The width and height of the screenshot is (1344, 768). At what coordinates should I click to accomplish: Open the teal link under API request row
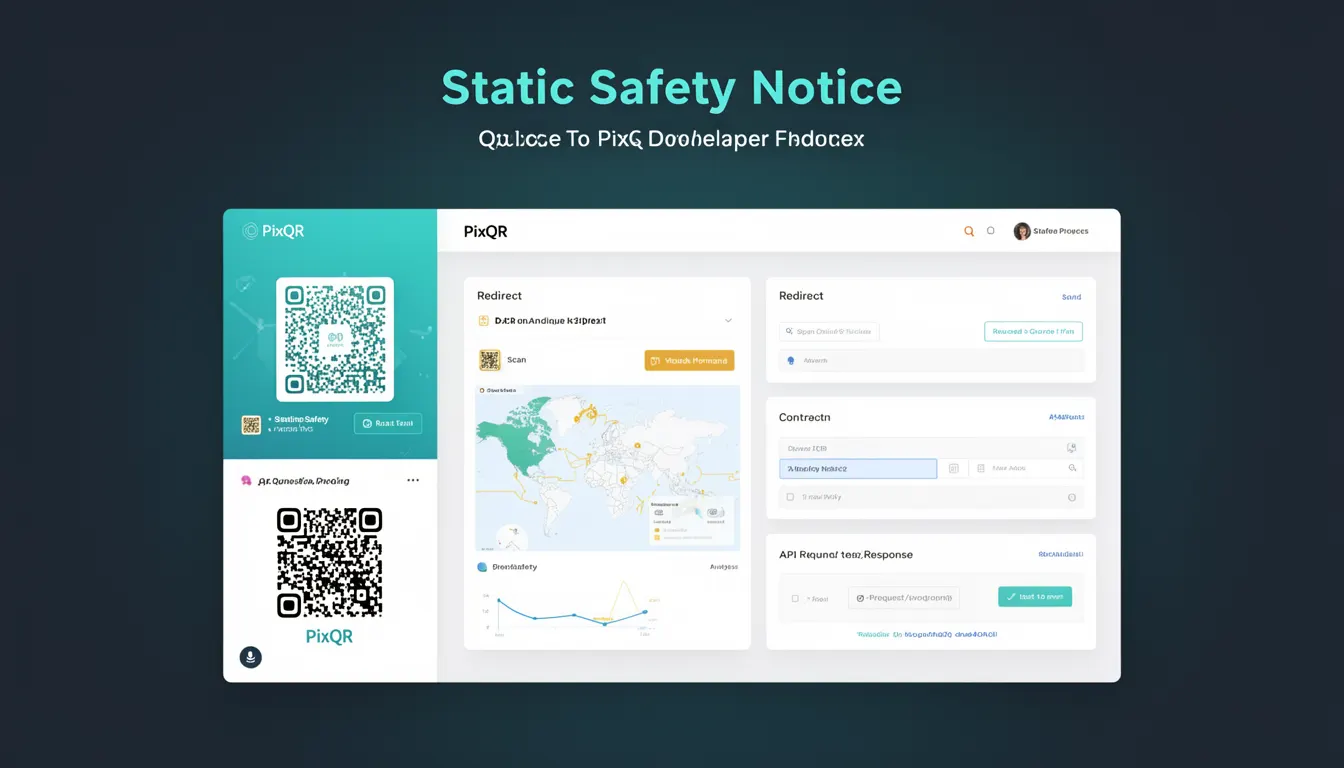click(x=927, y=634)
